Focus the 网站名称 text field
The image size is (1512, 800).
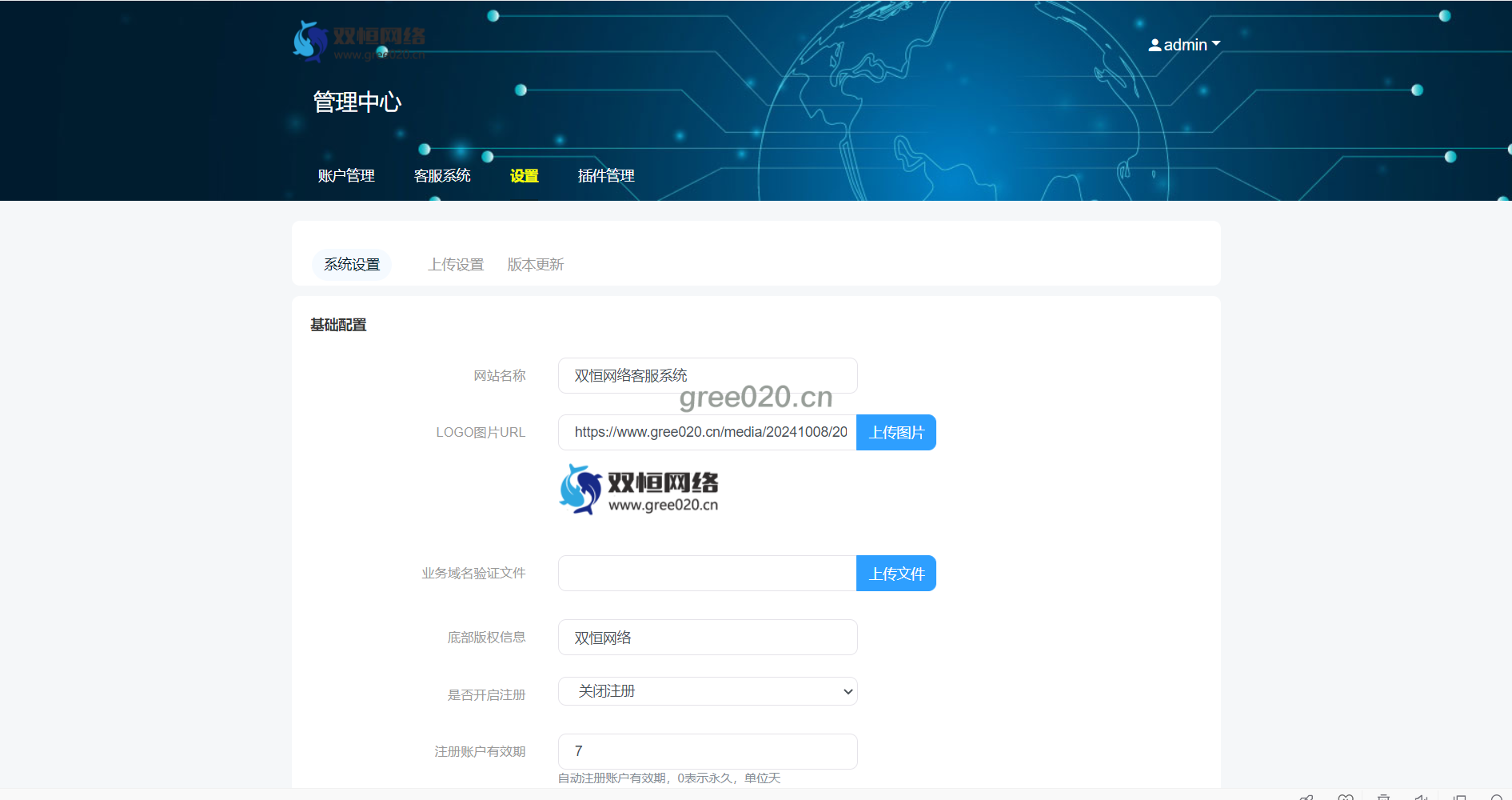(x=707, y=376)
